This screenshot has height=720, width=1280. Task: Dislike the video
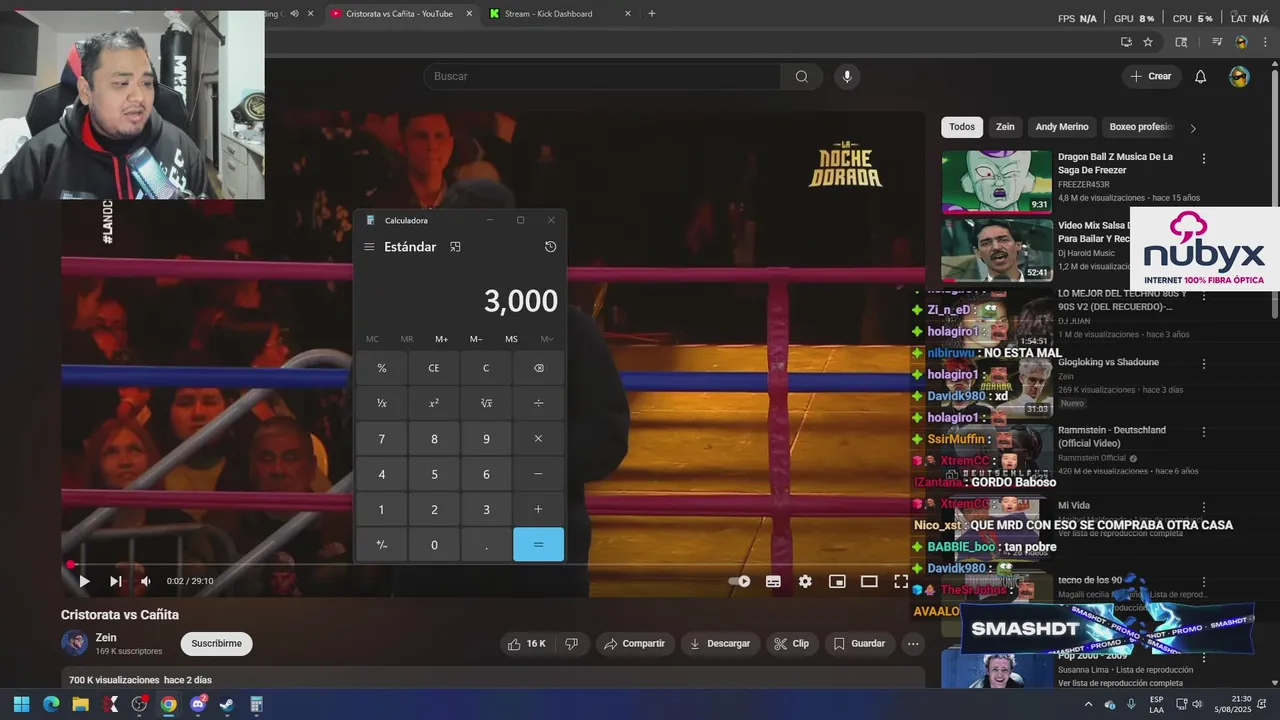(572, 643)
